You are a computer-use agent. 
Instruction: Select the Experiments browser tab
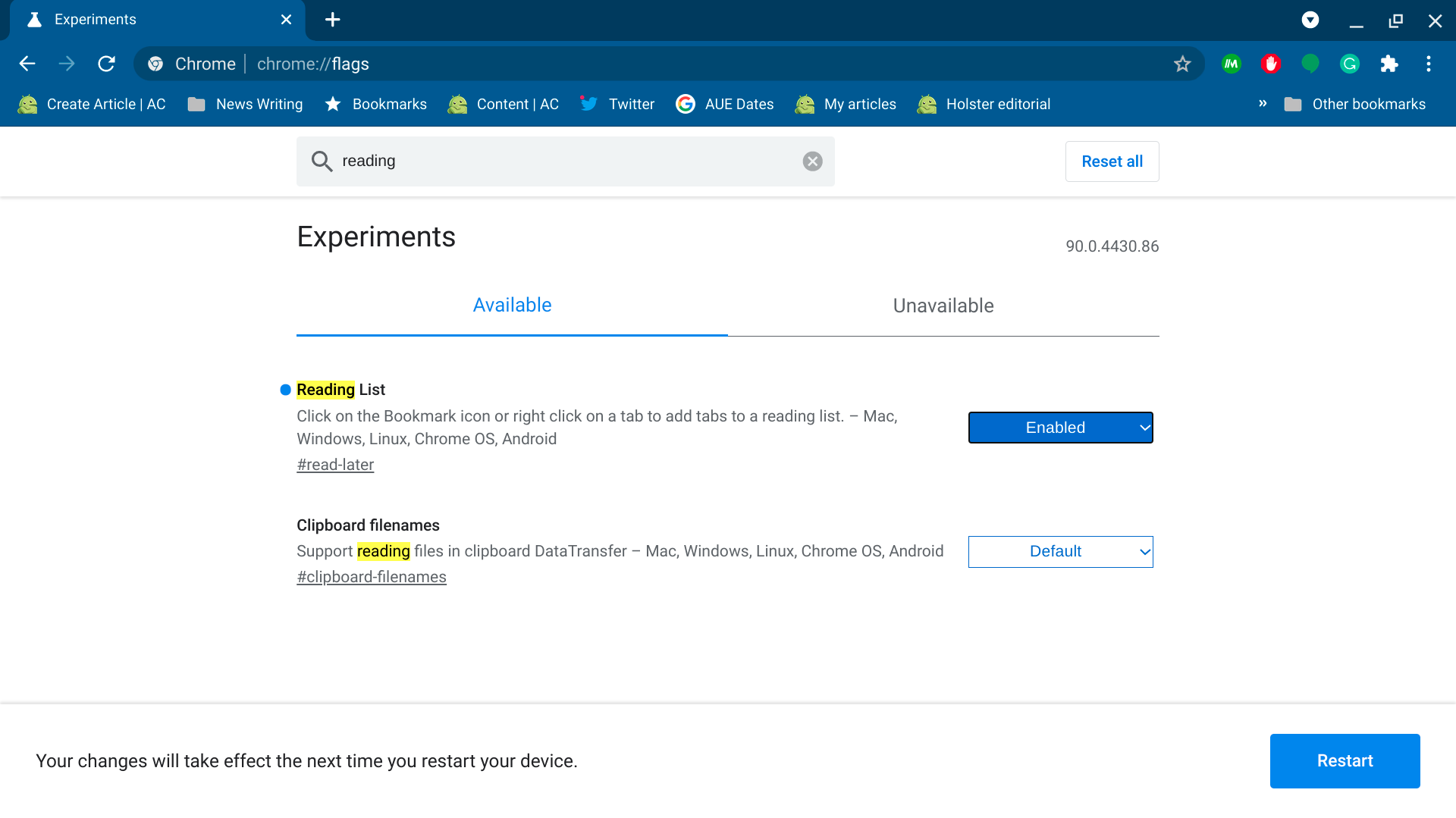(x=158, y=20)
